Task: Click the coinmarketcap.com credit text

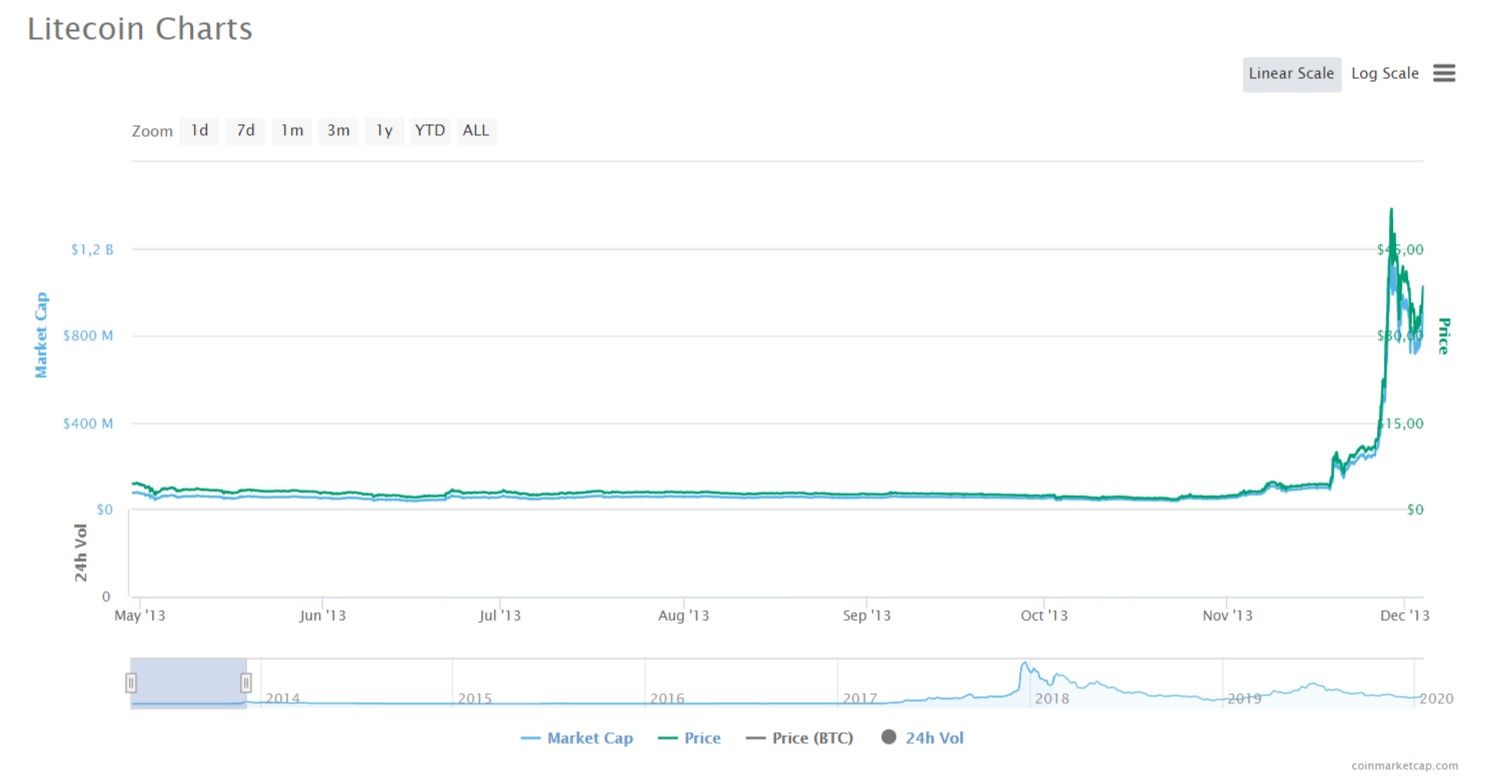Action: (1404, 765)
